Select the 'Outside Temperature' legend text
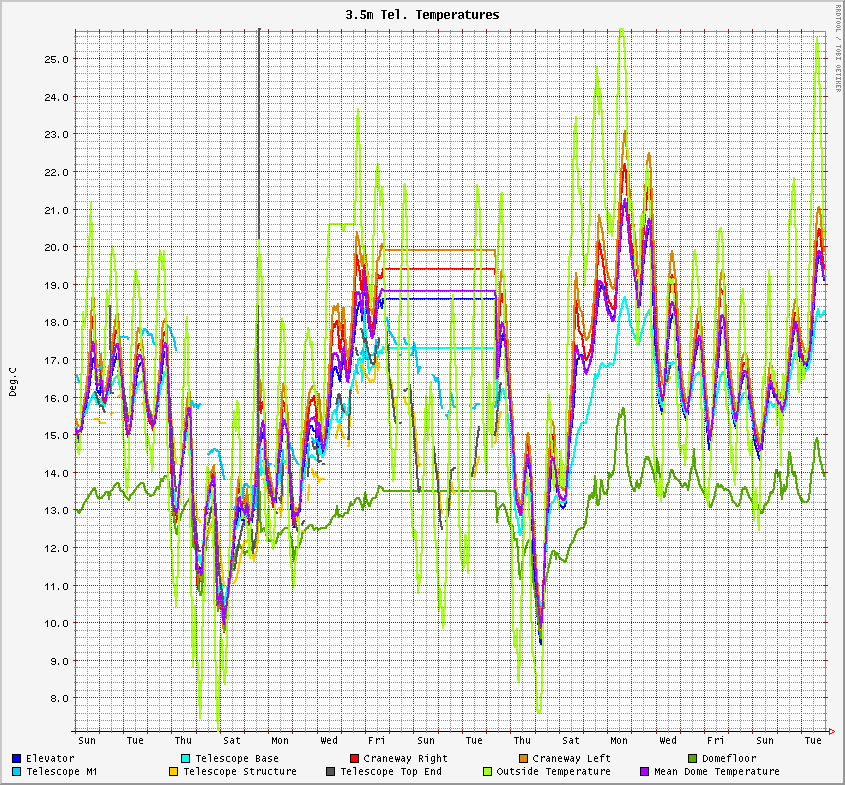Viewport: 845px width, 785px height. (x=555, y=772)
